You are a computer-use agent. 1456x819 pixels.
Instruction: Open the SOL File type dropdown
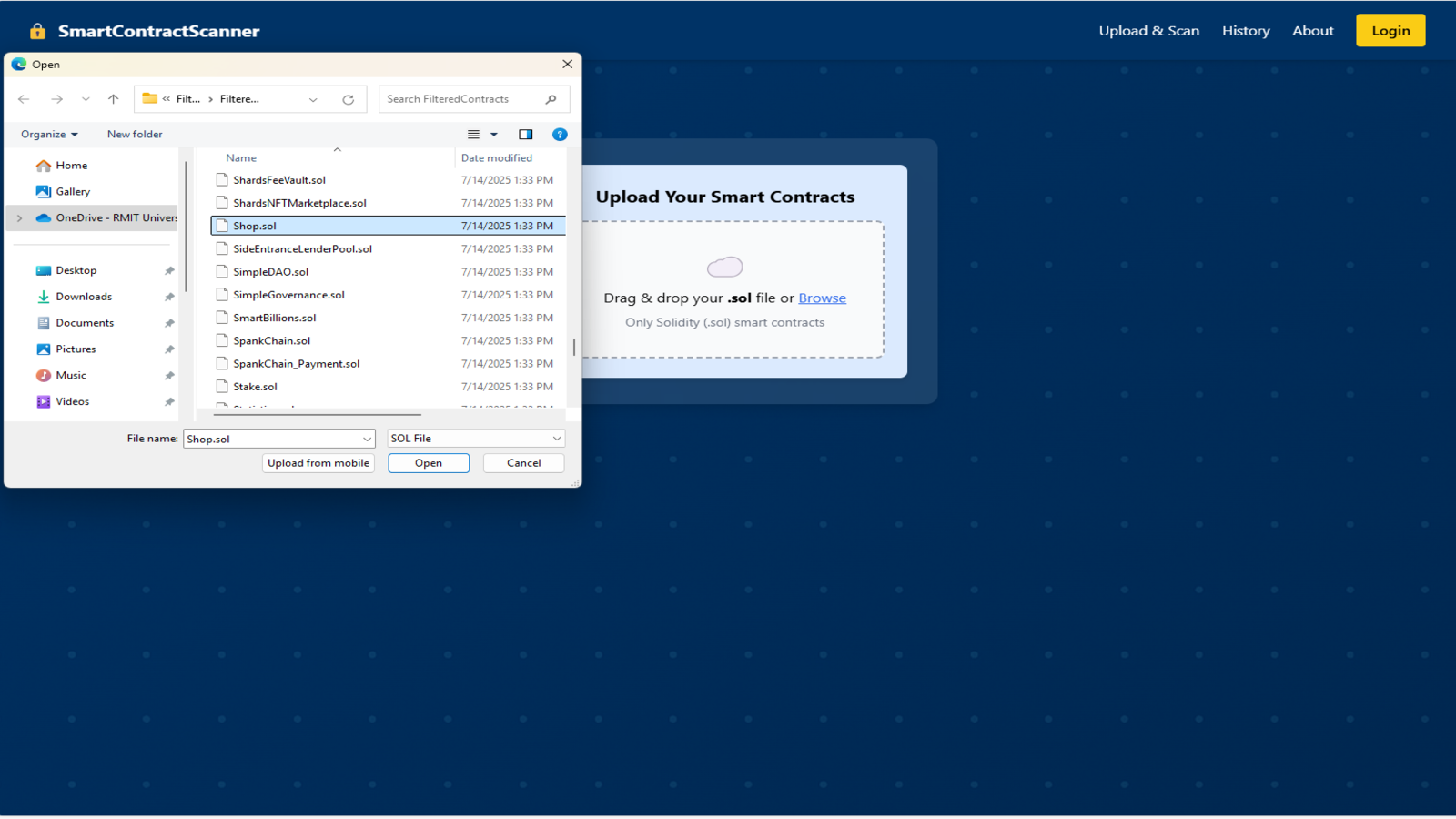476,439
